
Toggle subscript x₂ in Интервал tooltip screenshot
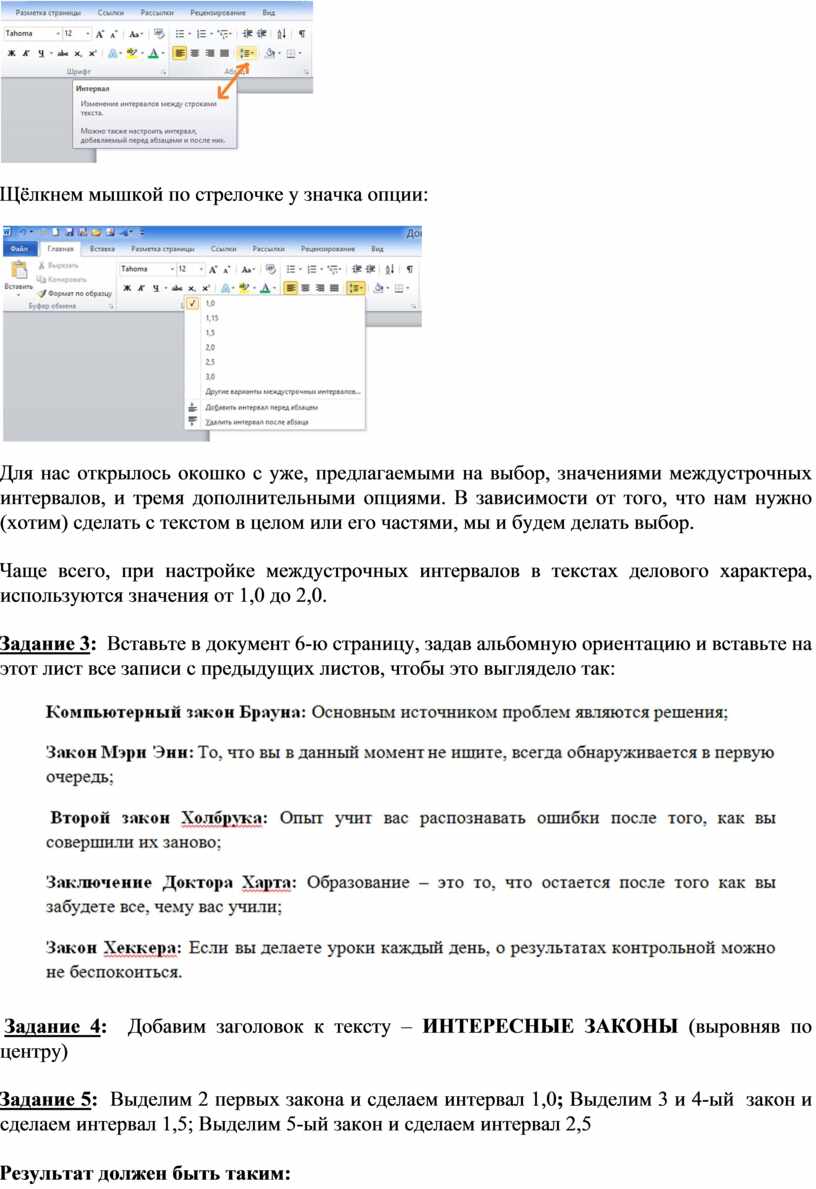pyautogui.click(x=78, y=53)
